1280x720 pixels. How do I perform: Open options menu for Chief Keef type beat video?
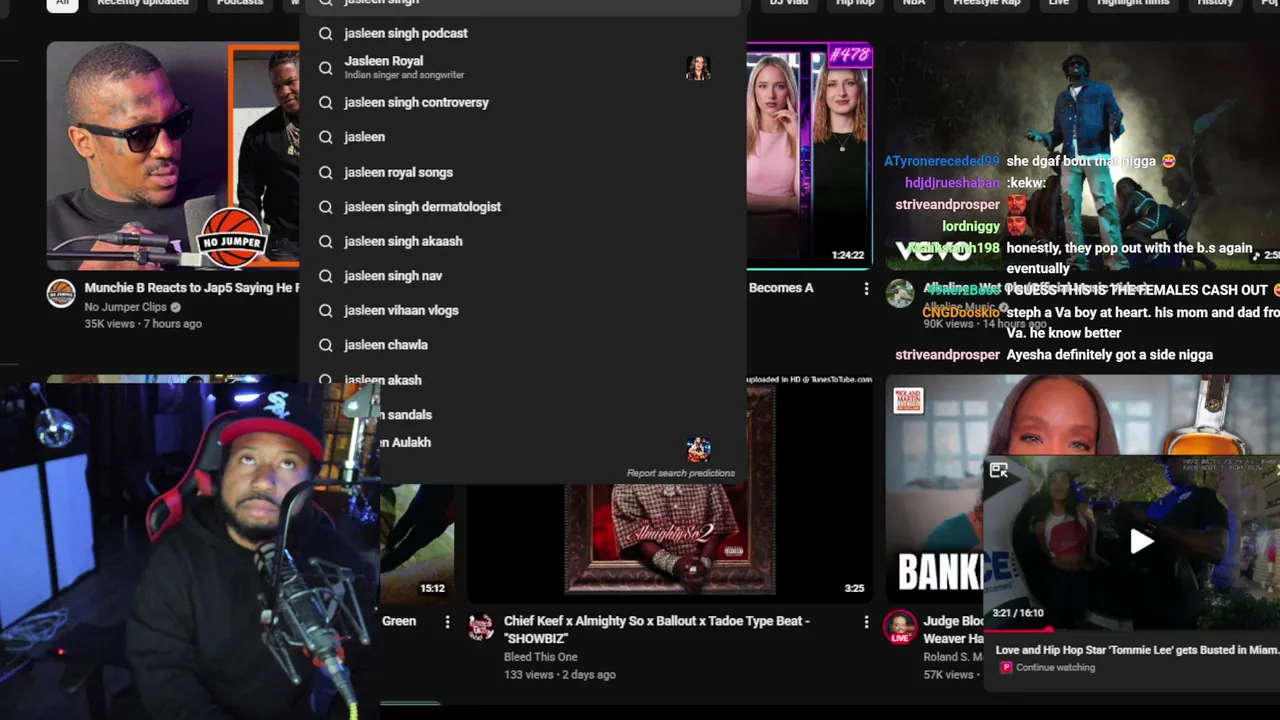point(866,622)
